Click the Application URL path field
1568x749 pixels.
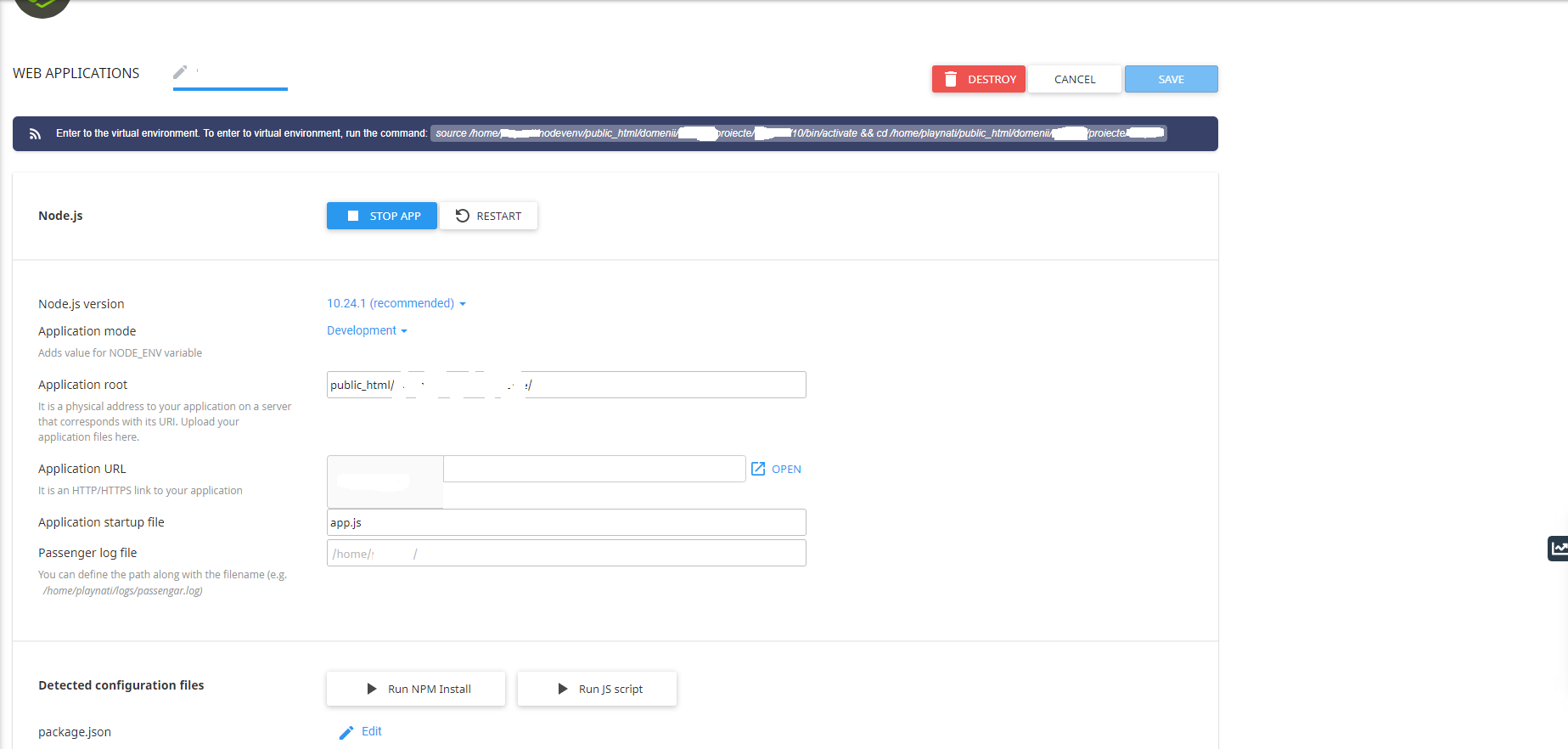594,469
